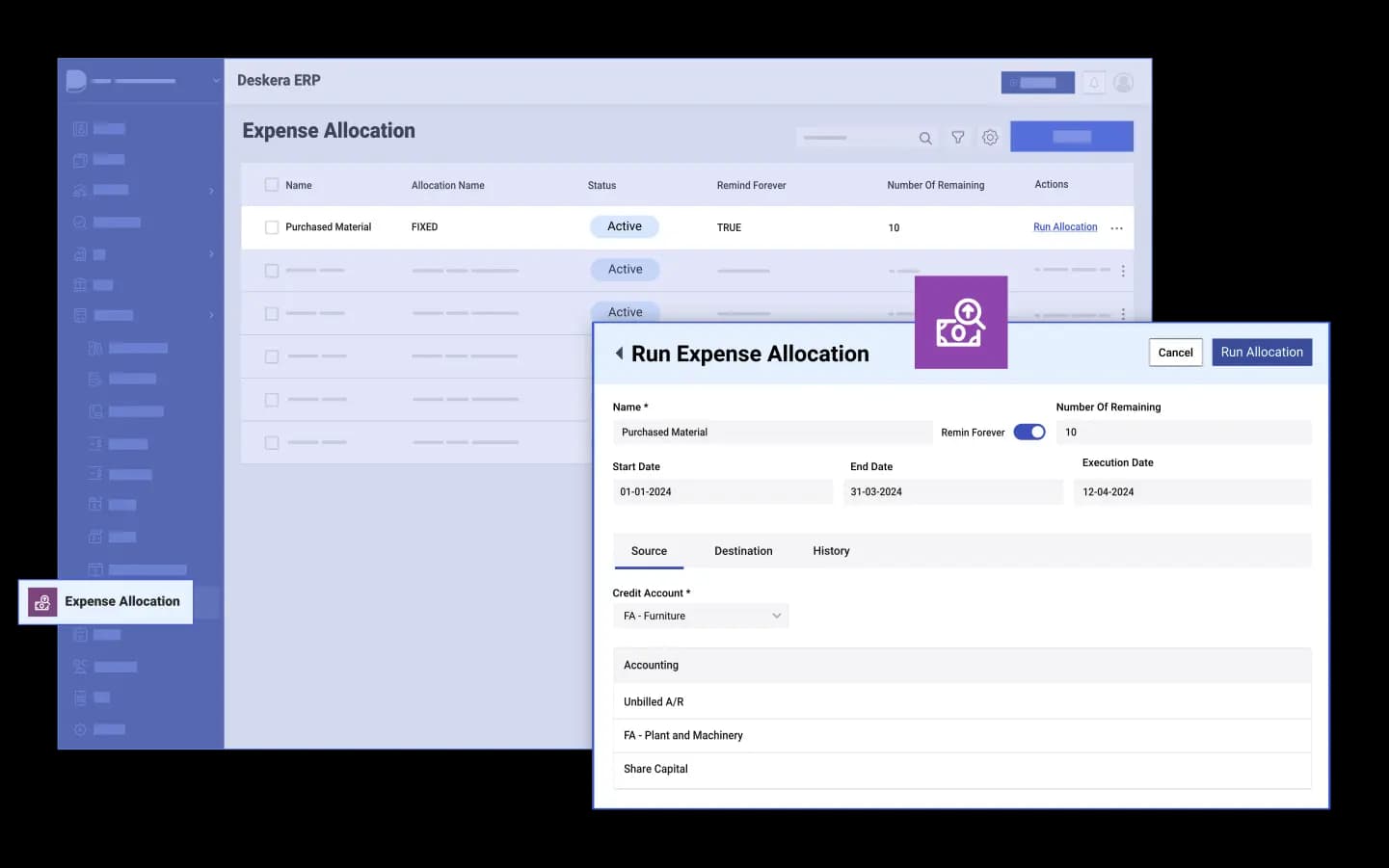Switch to the Destination tab

coord(743,551)
